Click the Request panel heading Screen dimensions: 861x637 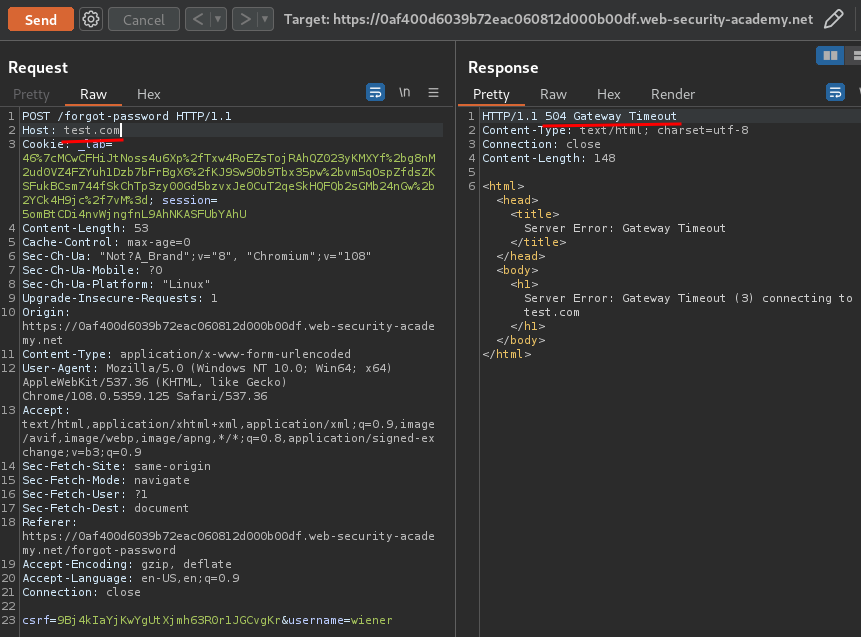coord(38,68)
